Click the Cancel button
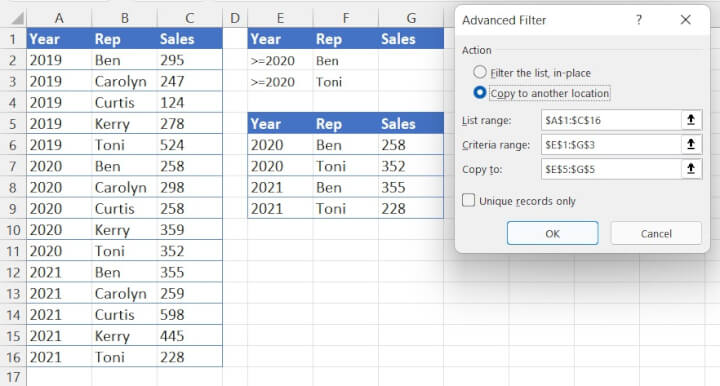 tap(656, 234)
